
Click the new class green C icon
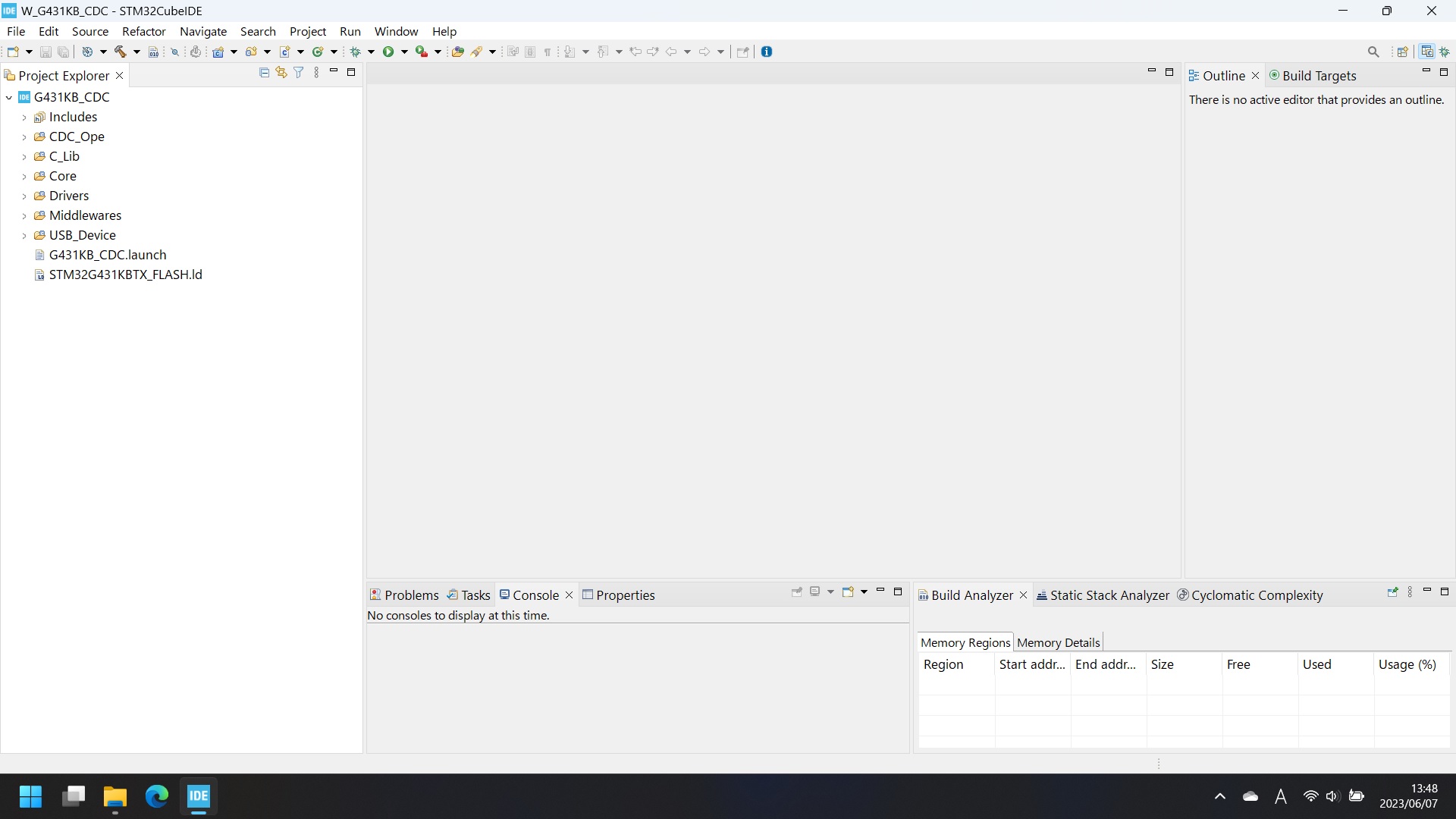318,52
